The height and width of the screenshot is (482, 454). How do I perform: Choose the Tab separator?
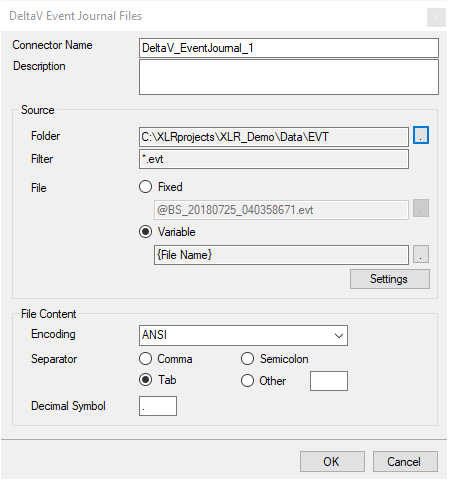point(158,380)
